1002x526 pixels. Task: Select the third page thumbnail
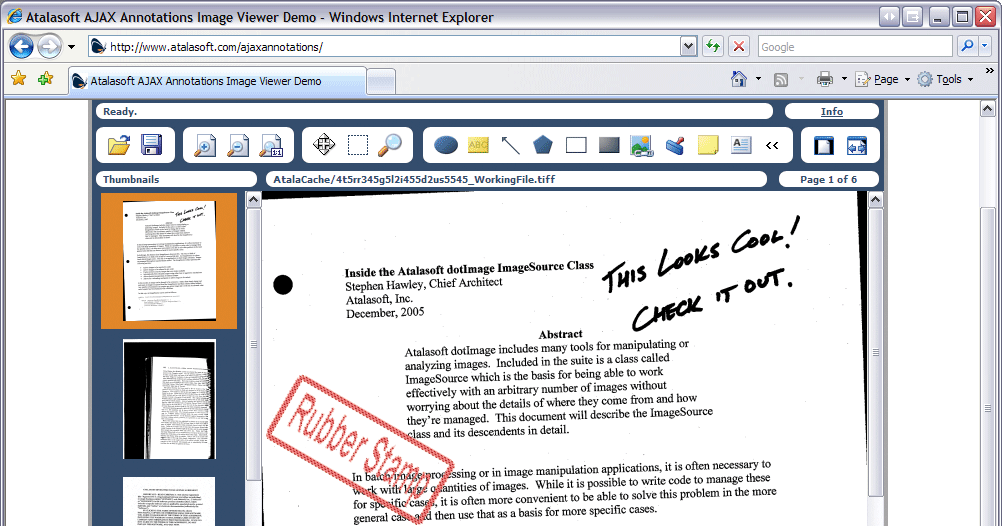pos(169,501)
